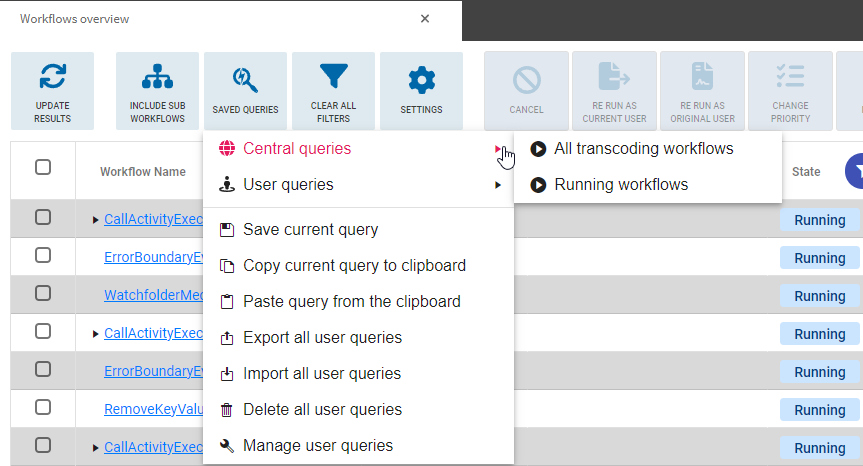
Task: Click the Workflow Name column header
Action: click(x=142, y=172)
